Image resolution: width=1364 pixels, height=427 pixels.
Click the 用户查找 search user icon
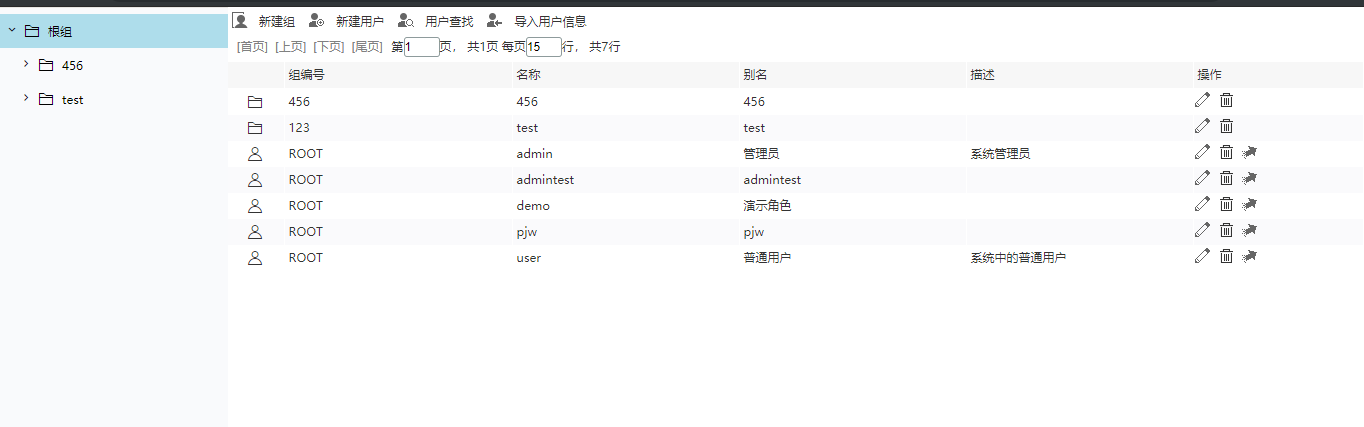pyautogui.click(x=405, y=20)
